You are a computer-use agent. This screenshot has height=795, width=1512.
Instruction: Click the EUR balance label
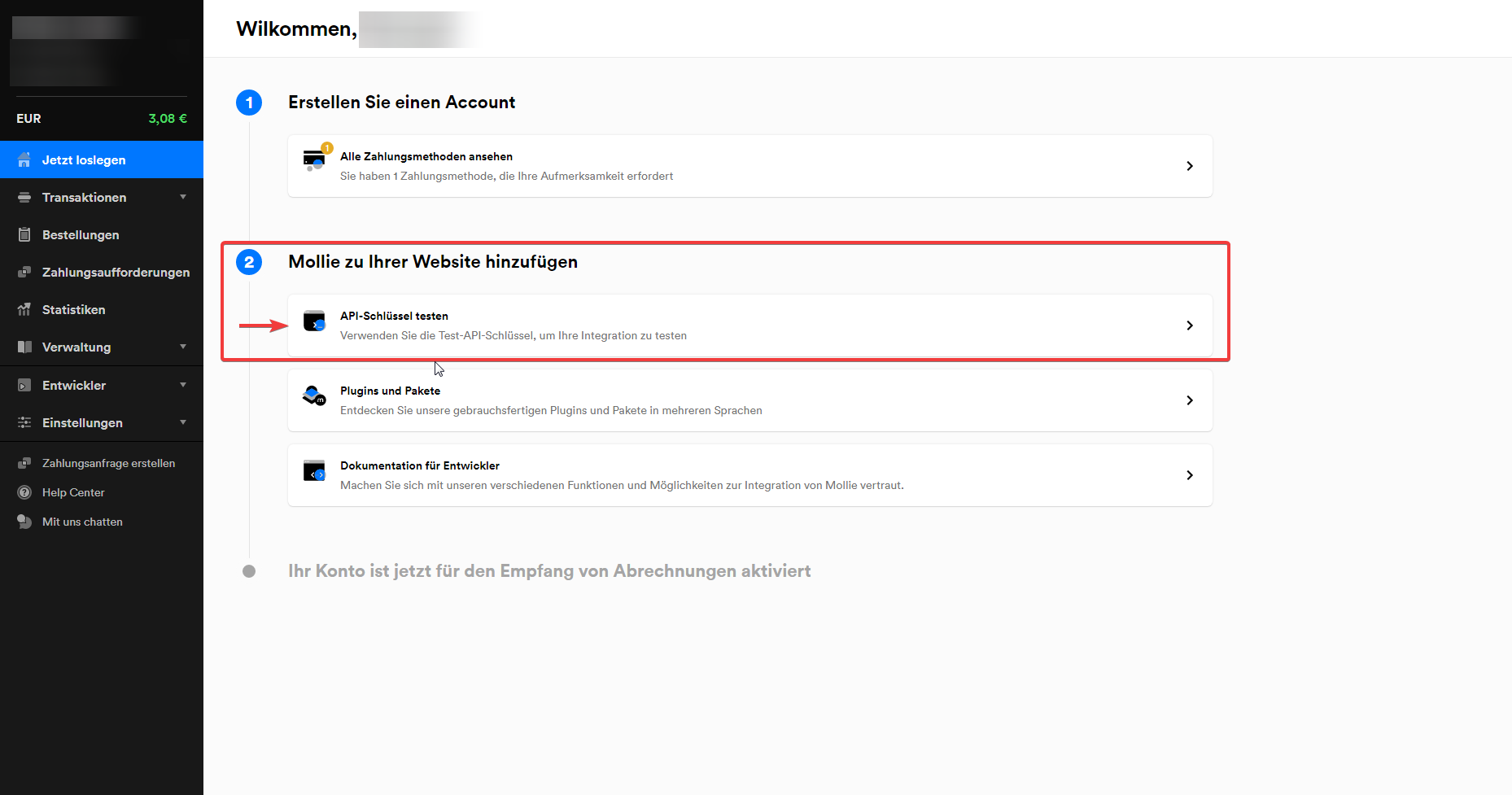click(28, 118)
